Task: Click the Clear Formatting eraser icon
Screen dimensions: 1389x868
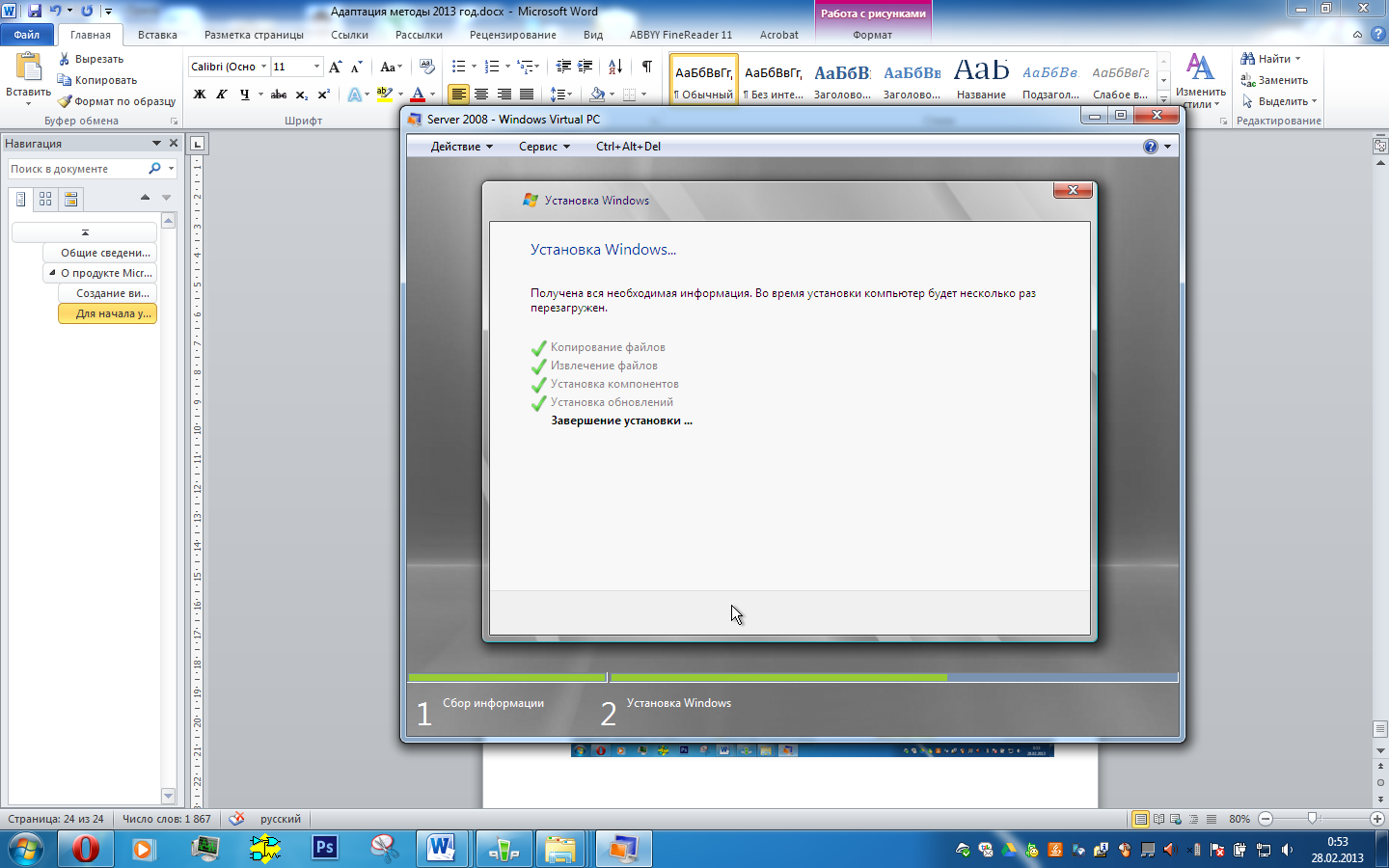Action: 427,67
